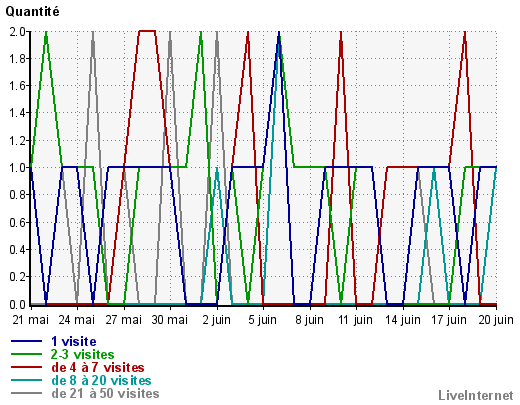The image size is (520, 405).
Task: Click the blue line swatch for 1 visite
Action: 27,341
